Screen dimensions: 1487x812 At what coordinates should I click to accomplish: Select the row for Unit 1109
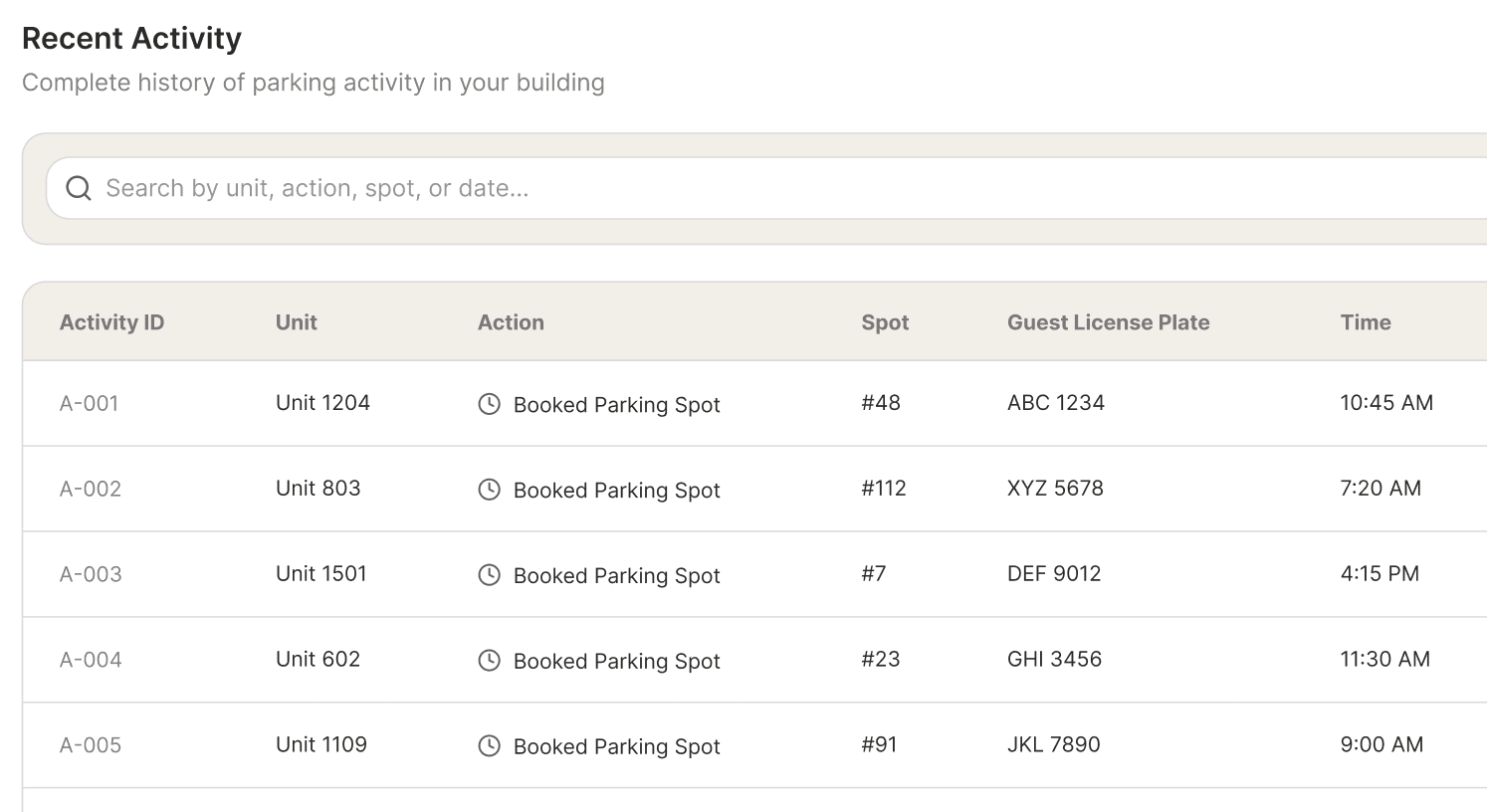[x=321, y=744]
